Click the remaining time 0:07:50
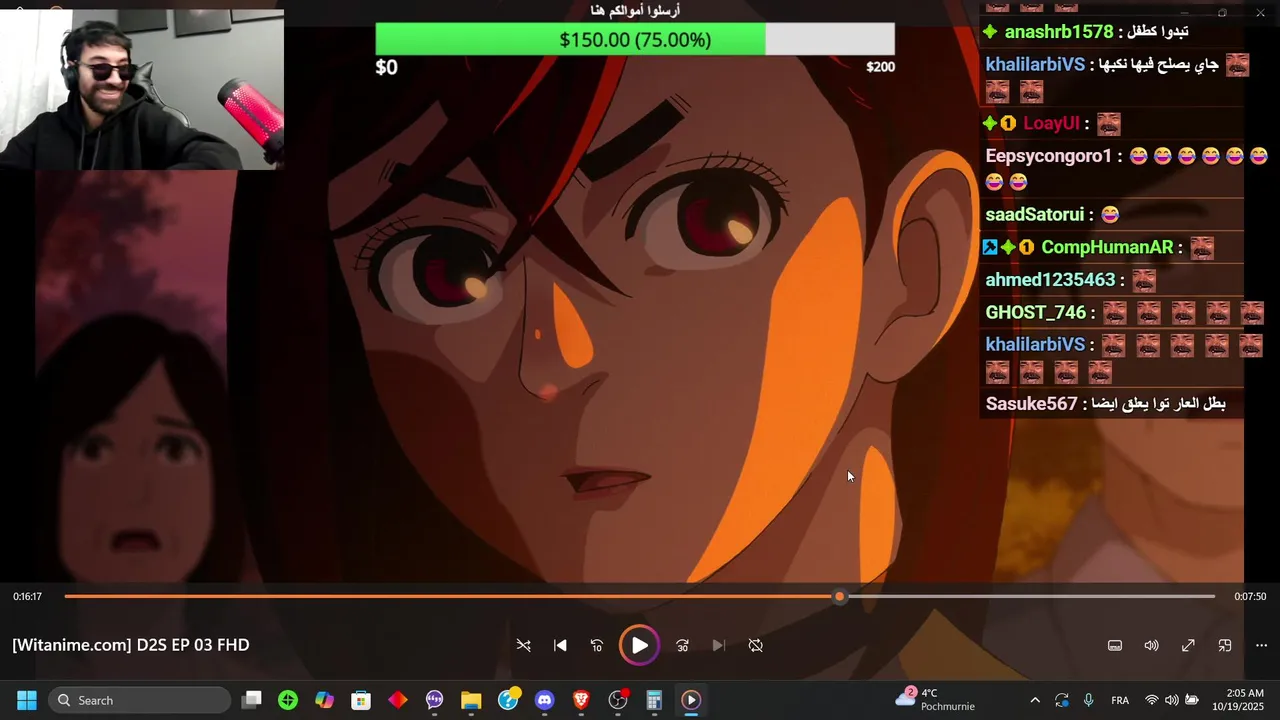Viewport: 1280px width, 720px height. [1250, 596]
